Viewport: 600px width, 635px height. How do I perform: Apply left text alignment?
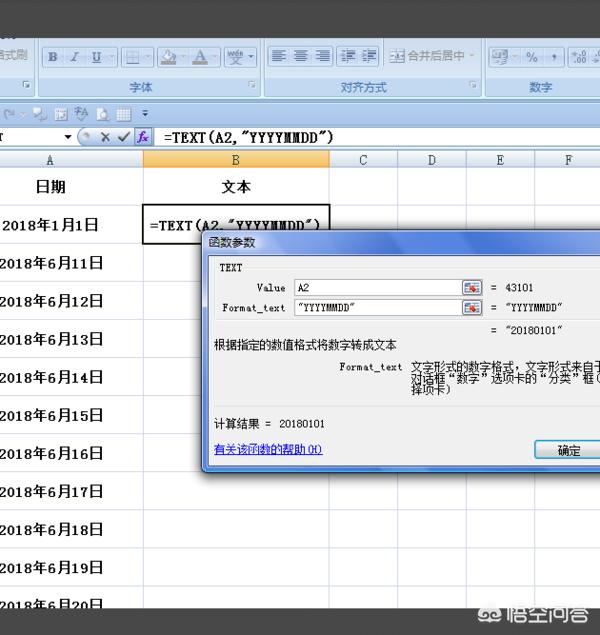pos(279,57)
